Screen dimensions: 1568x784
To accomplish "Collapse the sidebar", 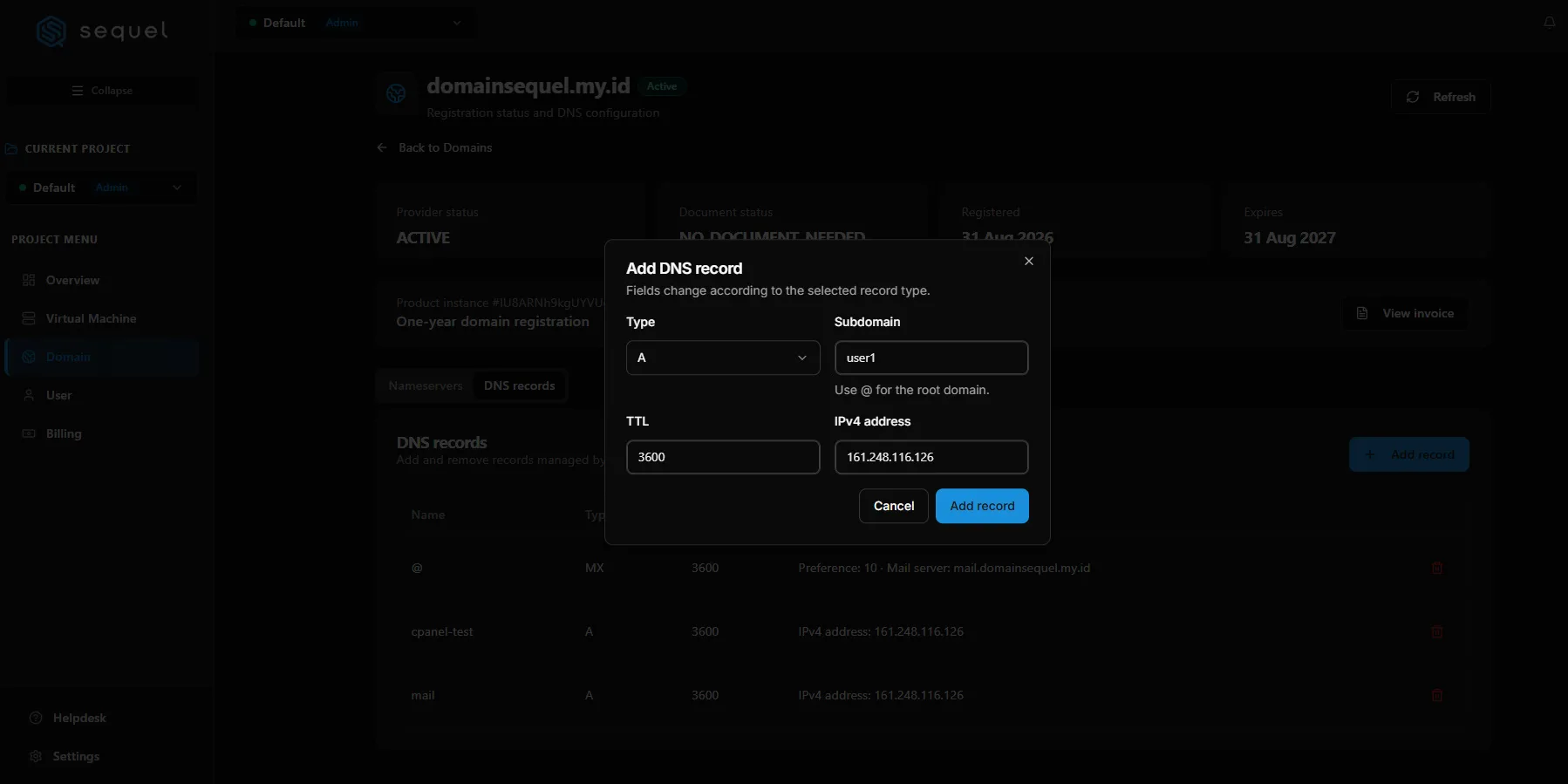I will coord(102,91).
